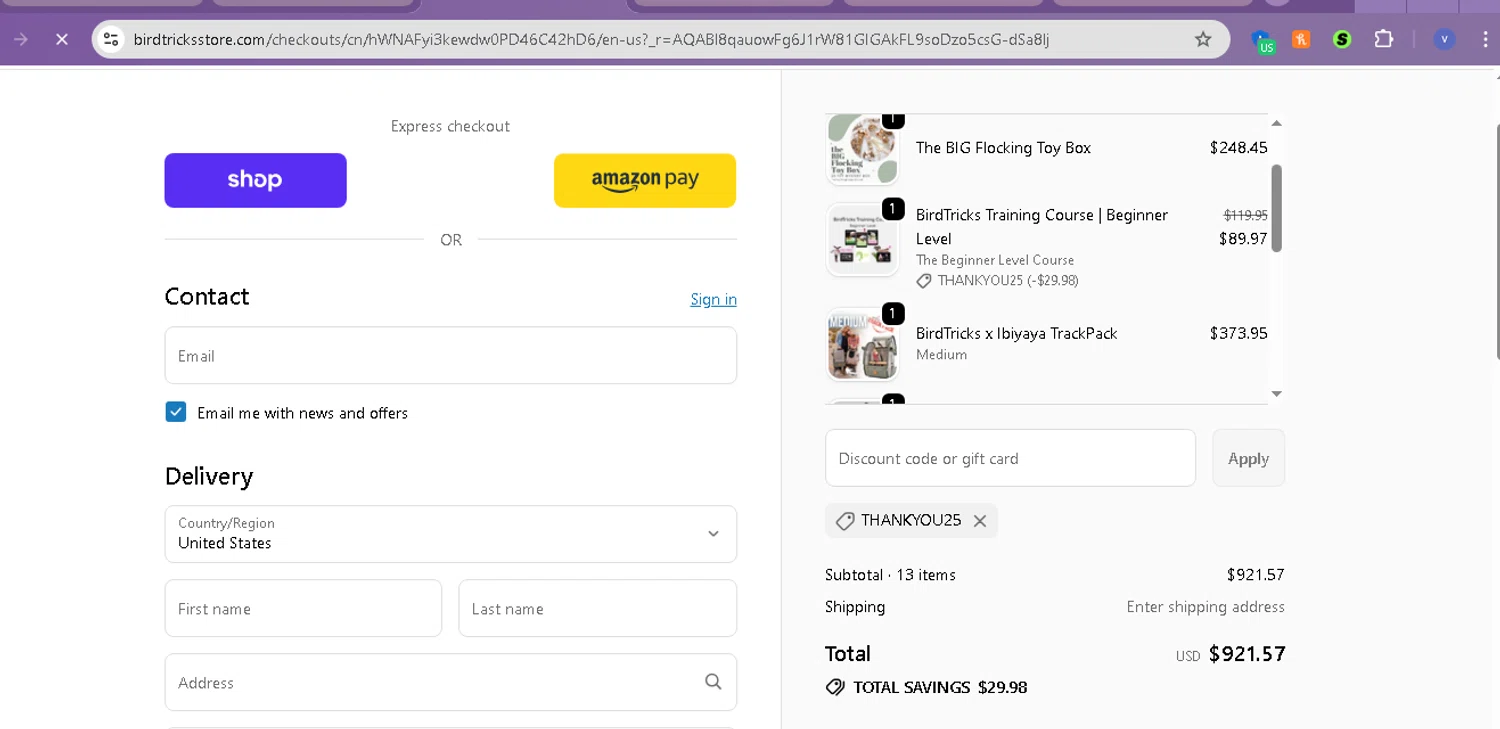This screenshot has width=1500, height=729.
Task: Open the green S extension icon
Action: click(x=1342, y=40)
